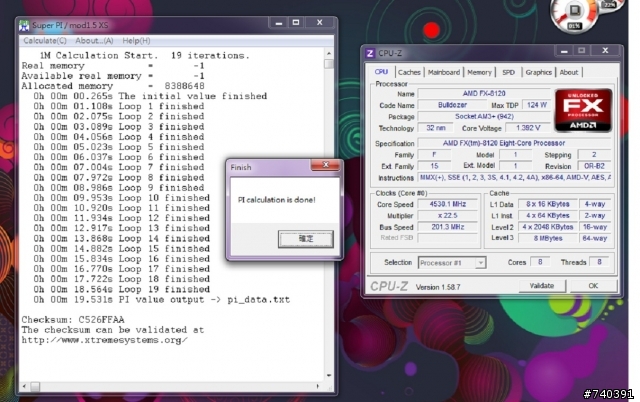Open the About tab in CPU-Z
Screen dimensions: 640x402
[x=569, y=72]
